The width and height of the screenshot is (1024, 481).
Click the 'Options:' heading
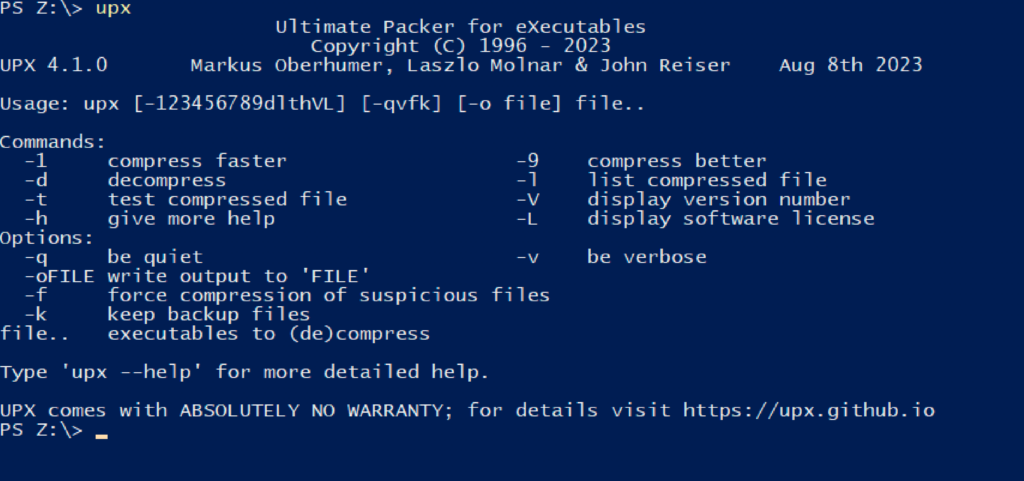pos(47,238)
